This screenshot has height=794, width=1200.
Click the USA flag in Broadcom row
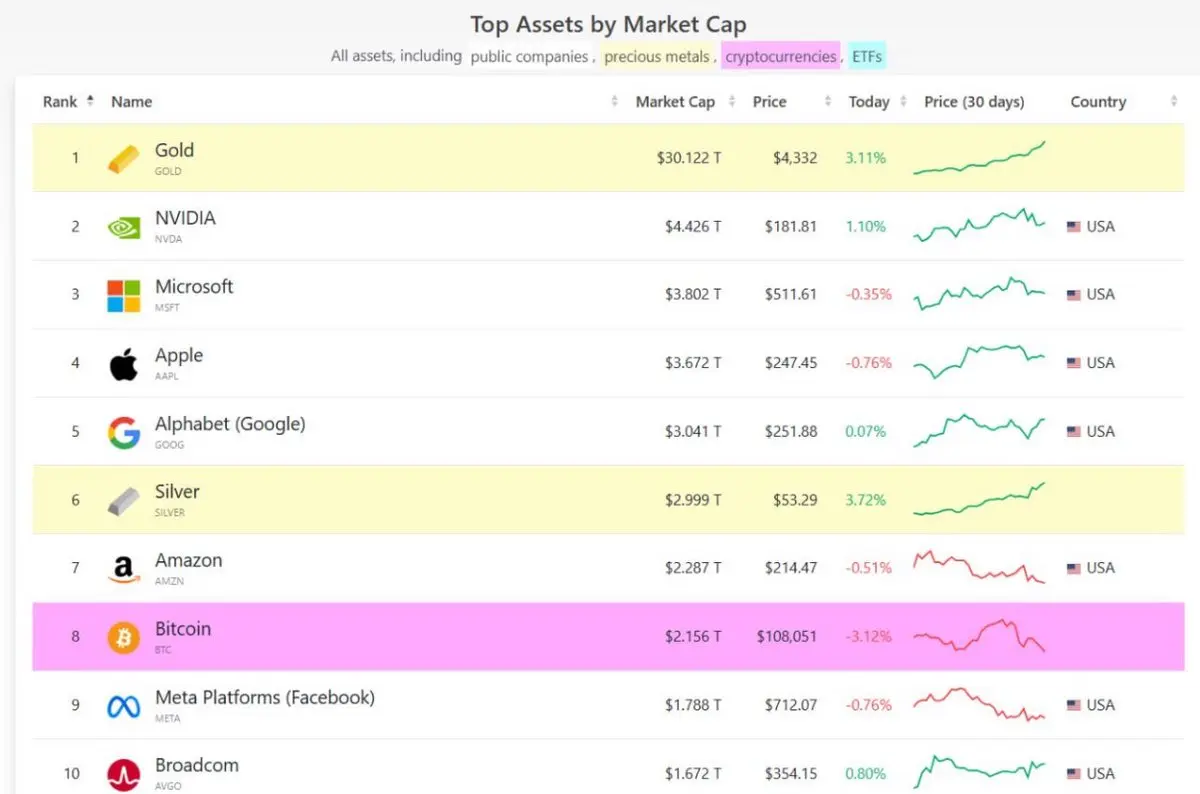tap(1074, 774)
